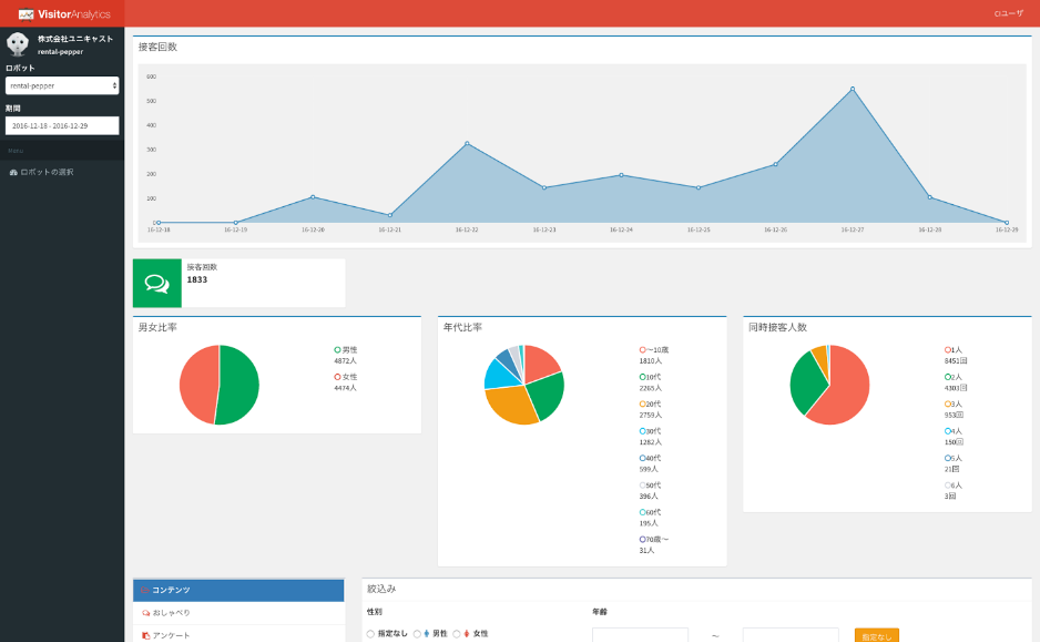This screenshot has height=642, width=1040.
Task: Click the user icon in top bar
Action: click(997, 14)
